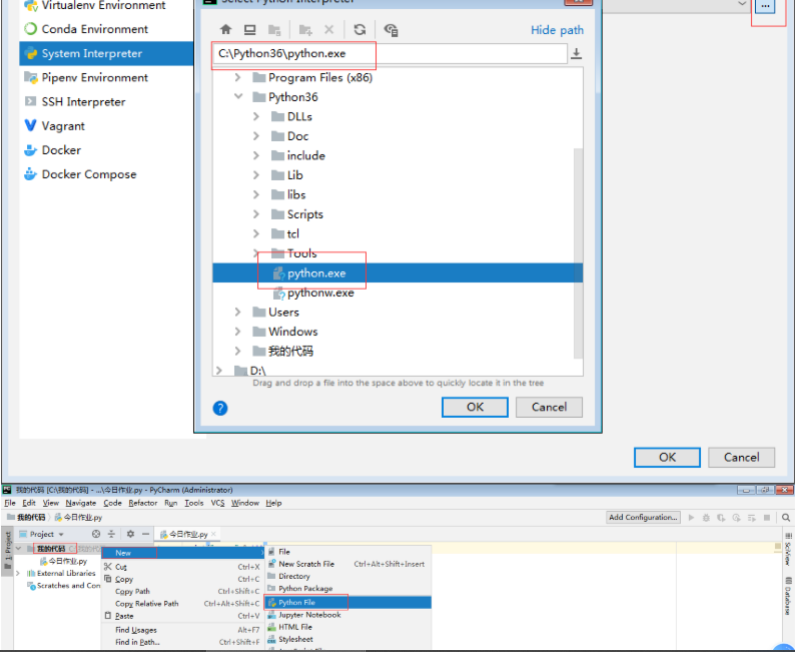Image resolution: width=795 pixels, height=652 pixels.
Task: Toggle show hidden files and directories icon
Action: [x=391, y=30]
